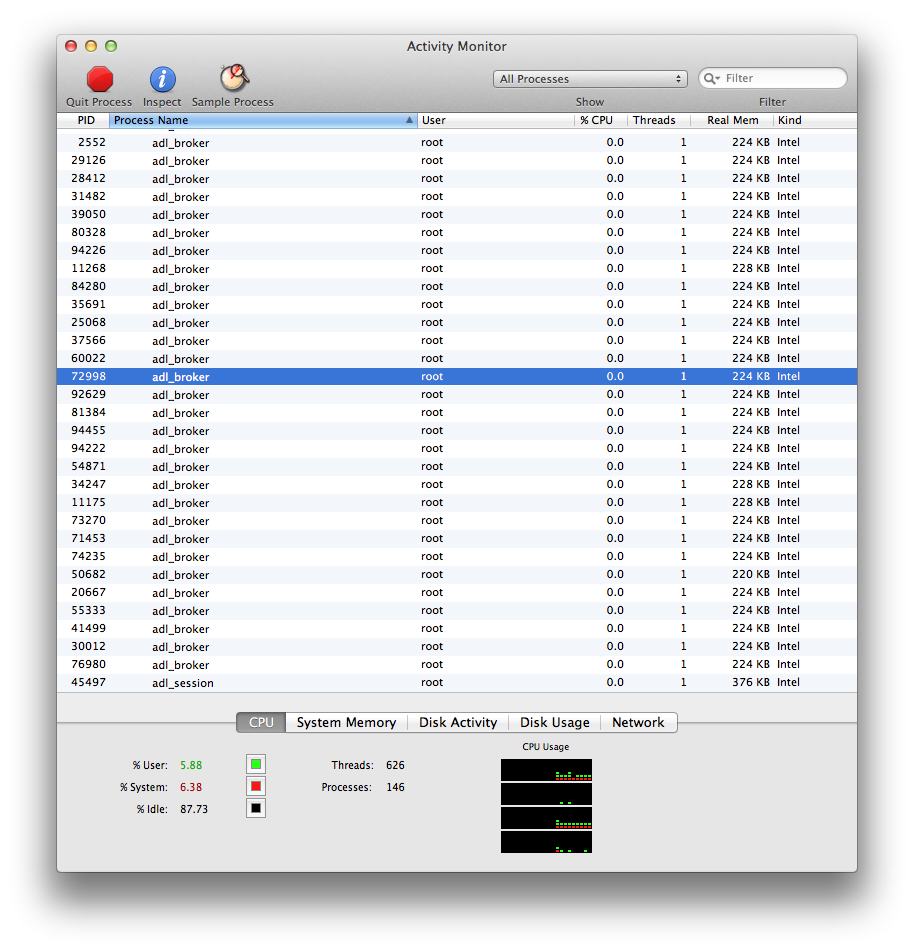Sort by Real Mem column header
The height and width of the screenshot is (951, 914).
tap(732, 120)
